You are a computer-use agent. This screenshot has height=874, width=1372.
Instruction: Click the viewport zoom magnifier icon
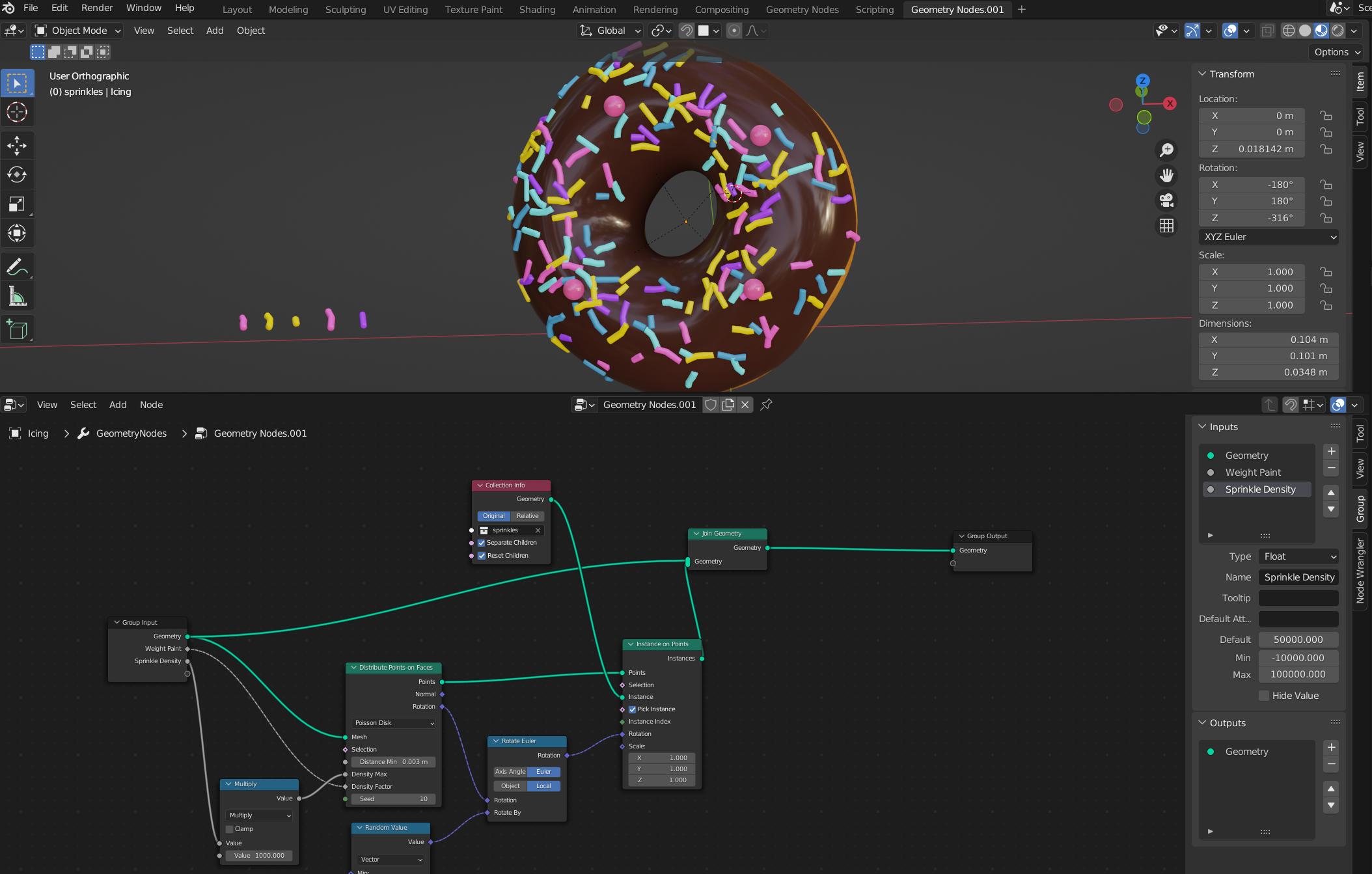[1166, 150]
